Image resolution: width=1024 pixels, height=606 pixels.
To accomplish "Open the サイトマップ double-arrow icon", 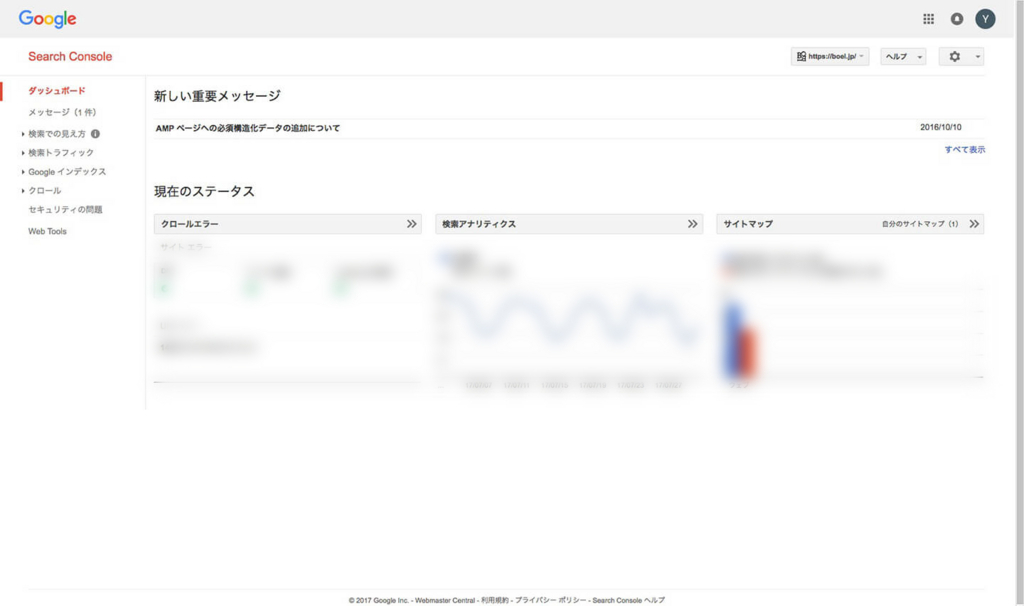I will point(974,224).
